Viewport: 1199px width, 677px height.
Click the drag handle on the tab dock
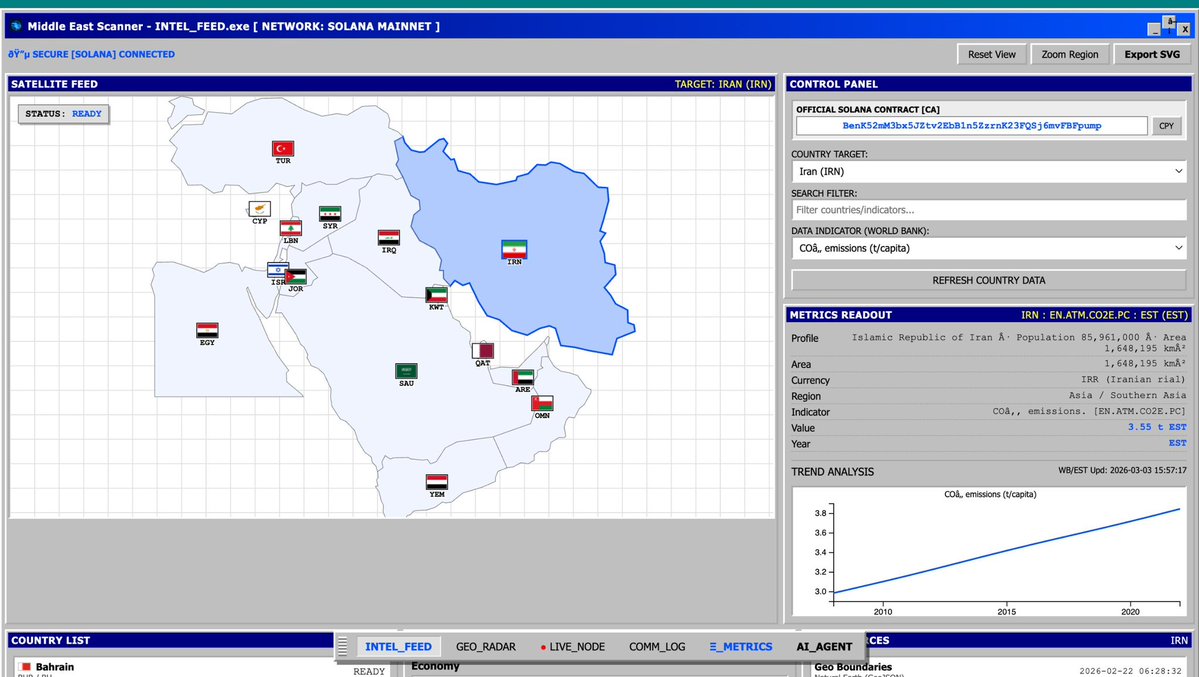pyautogui.click(x=343, y=646)
